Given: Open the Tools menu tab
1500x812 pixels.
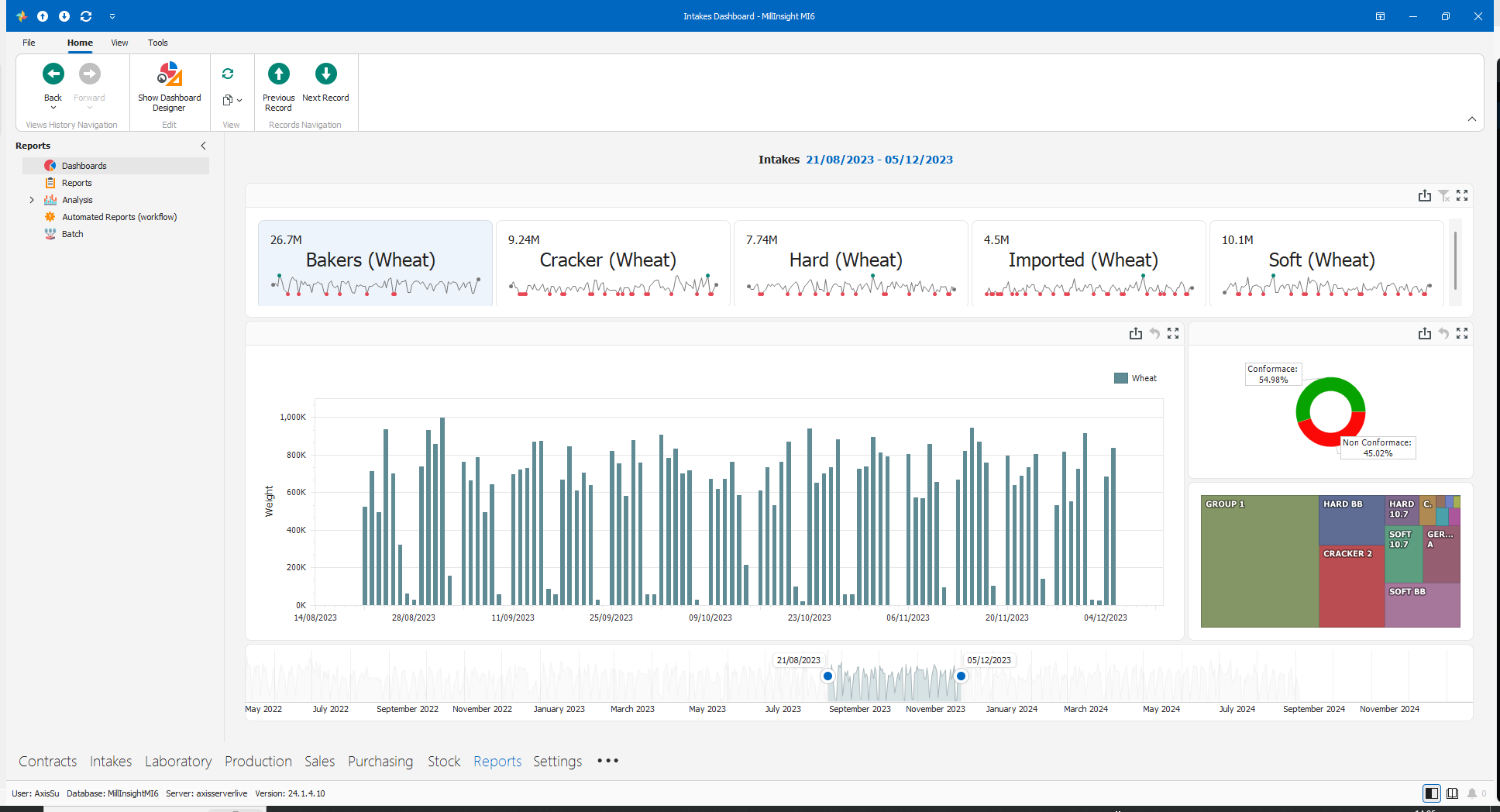Looking at the screenshot, I should pyautogui.click(x=158, y=43).
